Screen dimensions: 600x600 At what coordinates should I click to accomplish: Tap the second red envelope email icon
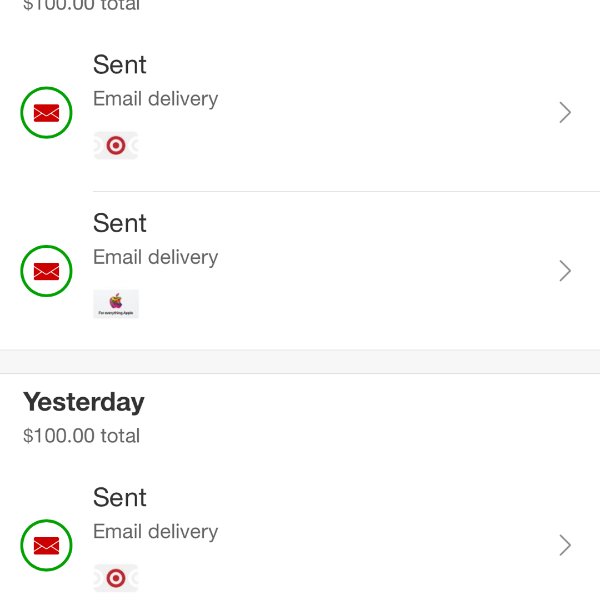[46, 271]
